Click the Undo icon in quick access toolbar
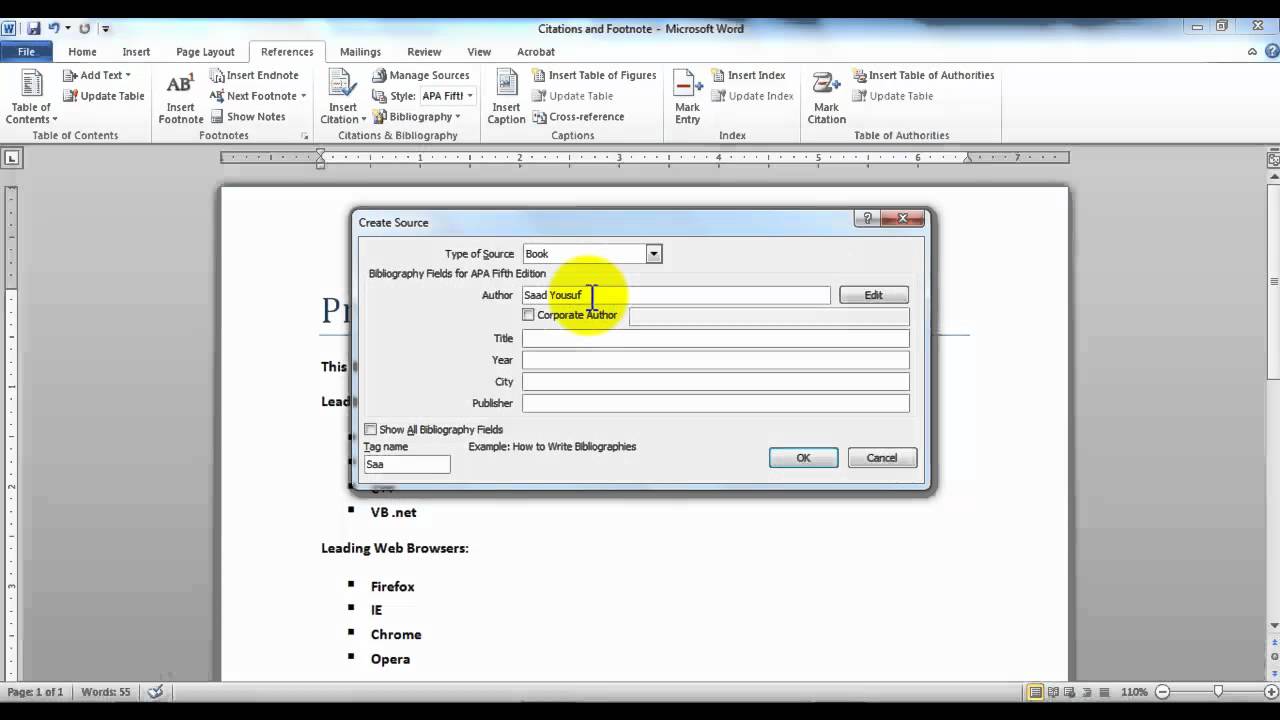The height and width of the screenshot is (720, 1280). (x=54, y=29)
